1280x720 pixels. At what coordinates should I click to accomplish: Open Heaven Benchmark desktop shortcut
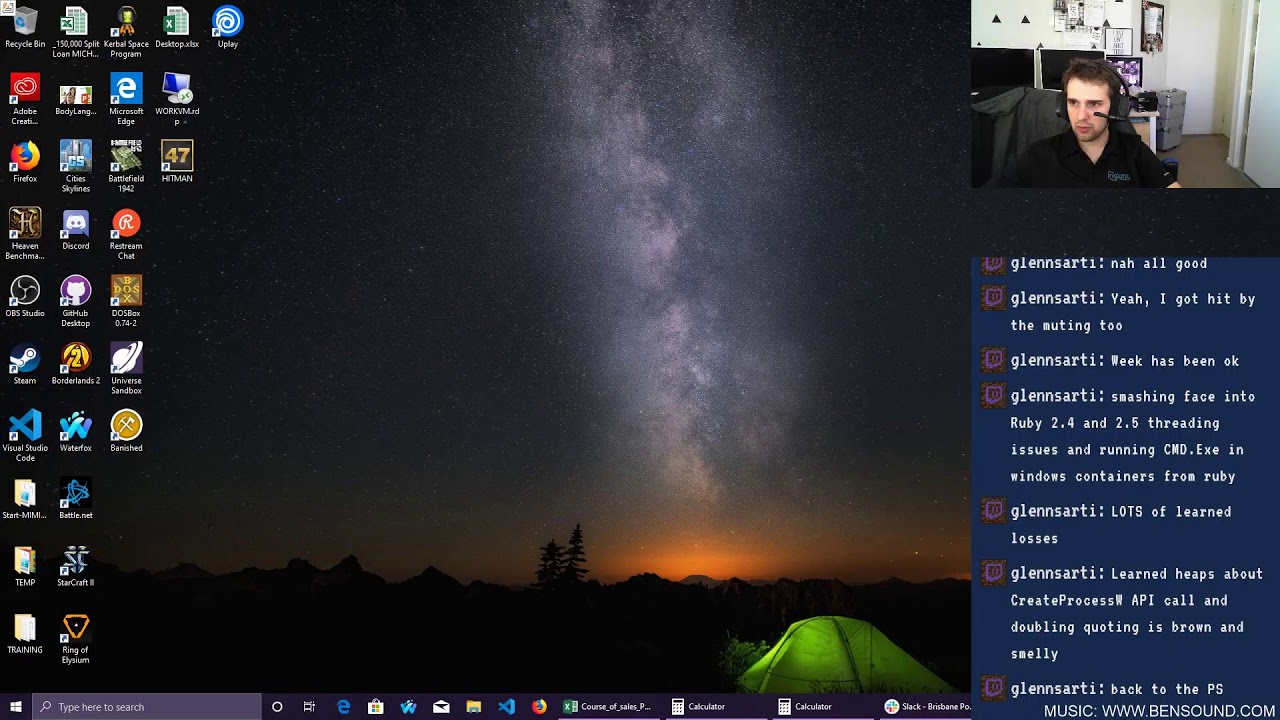25,234
